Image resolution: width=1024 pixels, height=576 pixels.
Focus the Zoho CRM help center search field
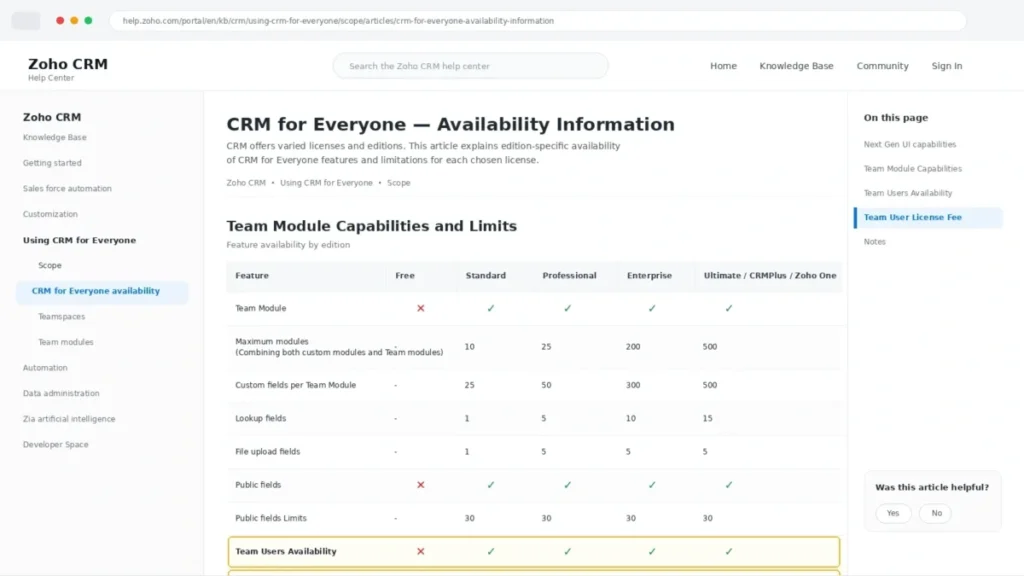tap(470, 66)
